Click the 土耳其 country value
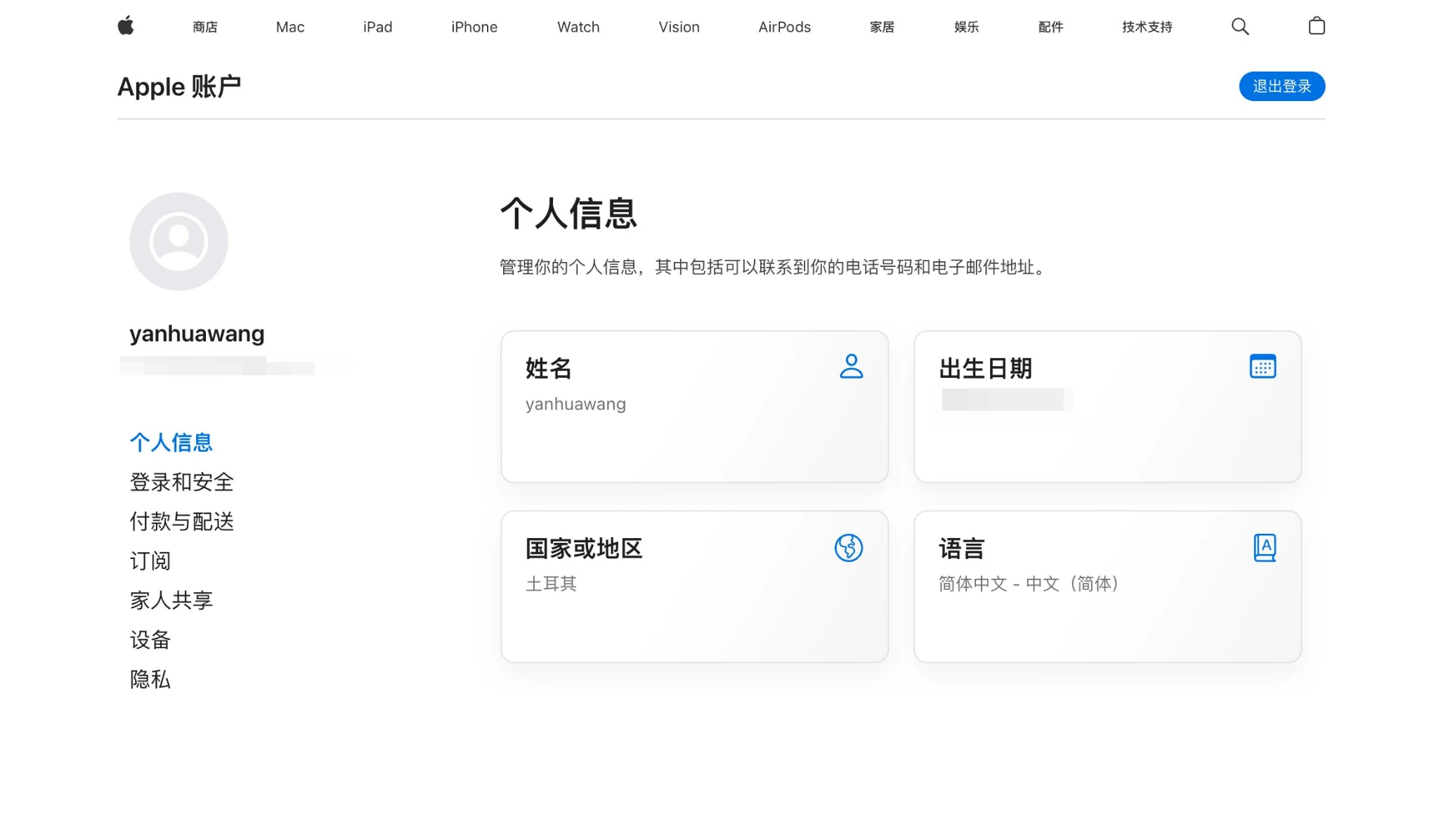Viewport: 1439px width, 840px height. 551,584
